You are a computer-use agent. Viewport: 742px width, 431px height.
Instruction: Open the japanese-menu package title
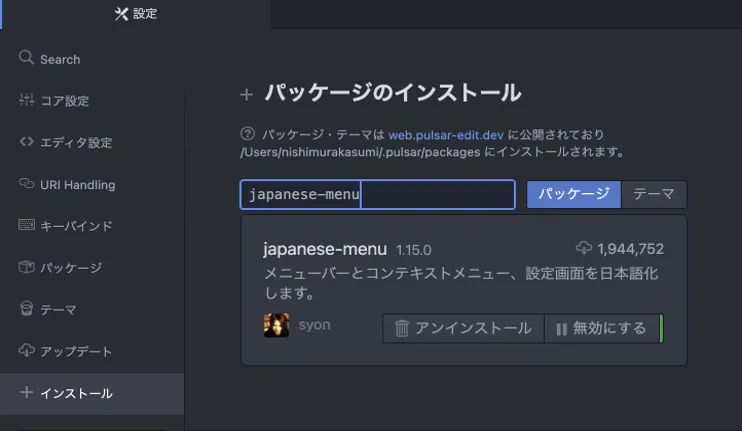click(x=325, y=249)
